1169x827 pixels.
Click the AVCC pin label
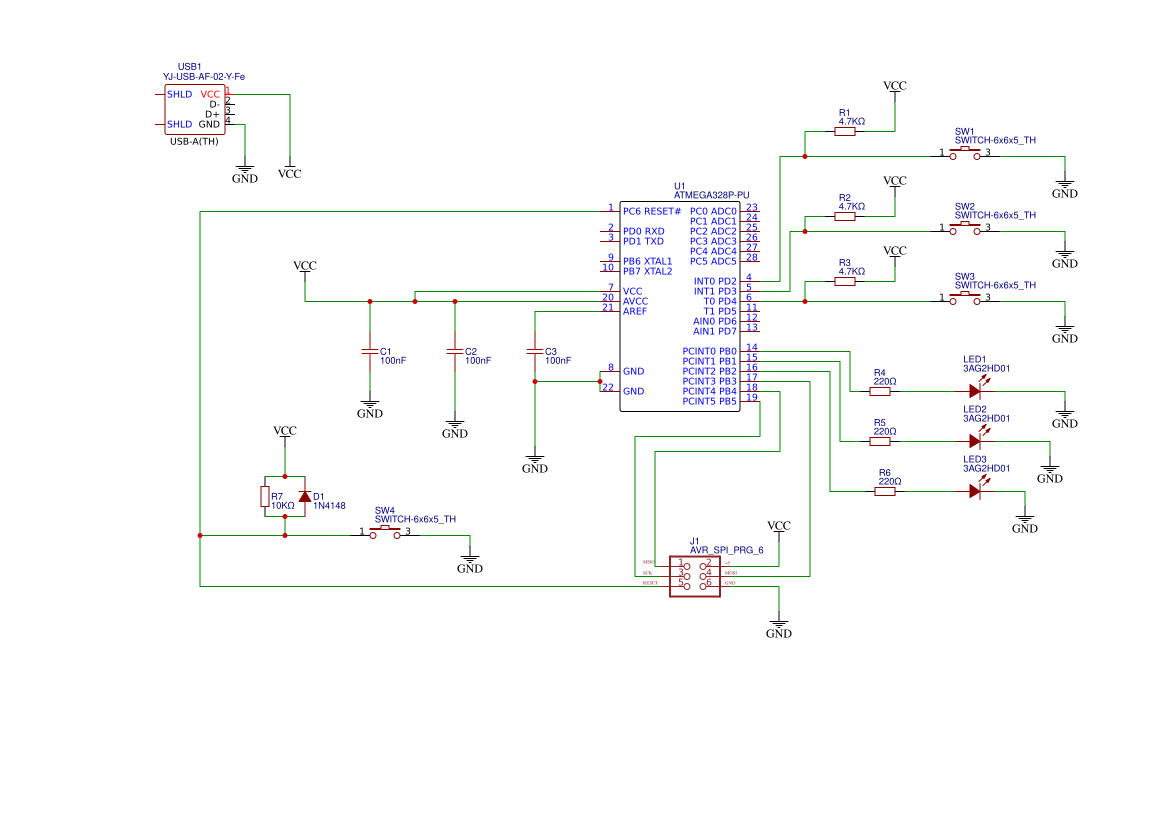pos(636,302)
